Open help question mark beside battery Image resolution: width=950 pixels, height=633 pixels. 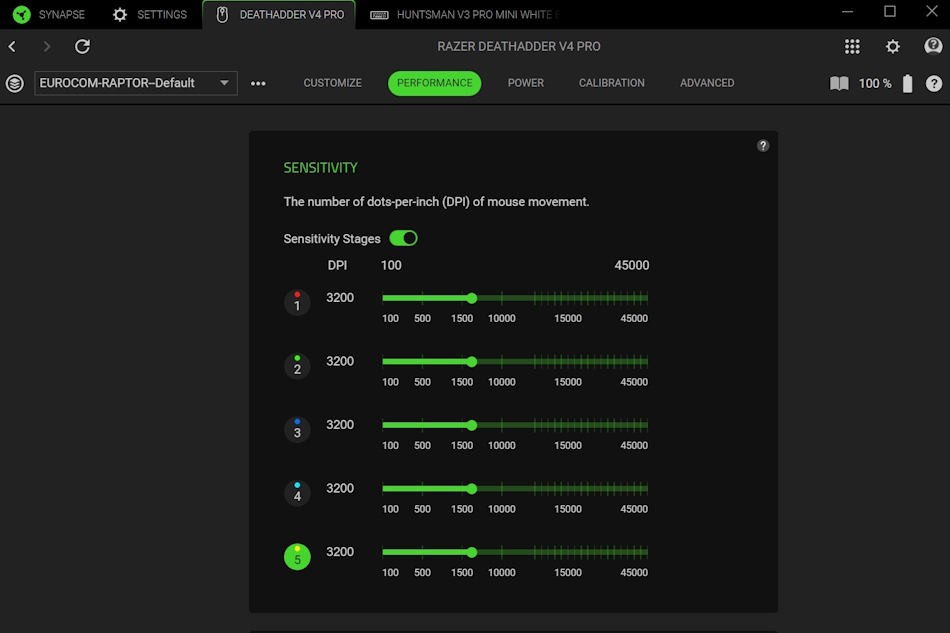click(934, 84)
